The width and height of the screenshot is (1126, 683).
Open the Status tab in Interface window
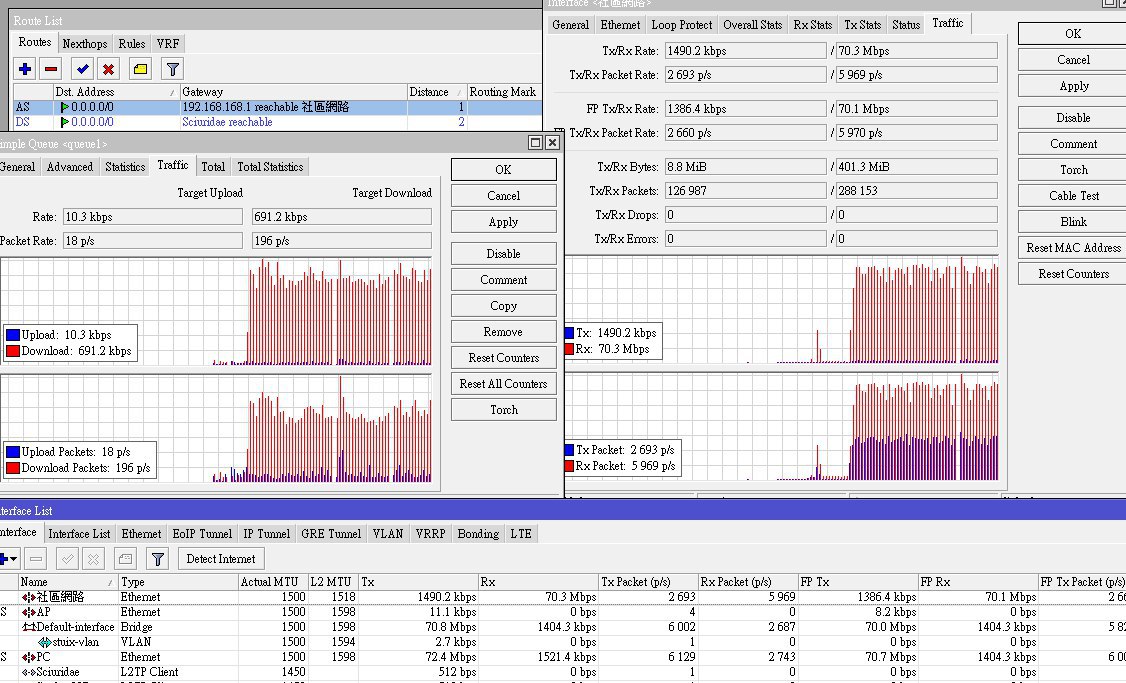point(906,24)
